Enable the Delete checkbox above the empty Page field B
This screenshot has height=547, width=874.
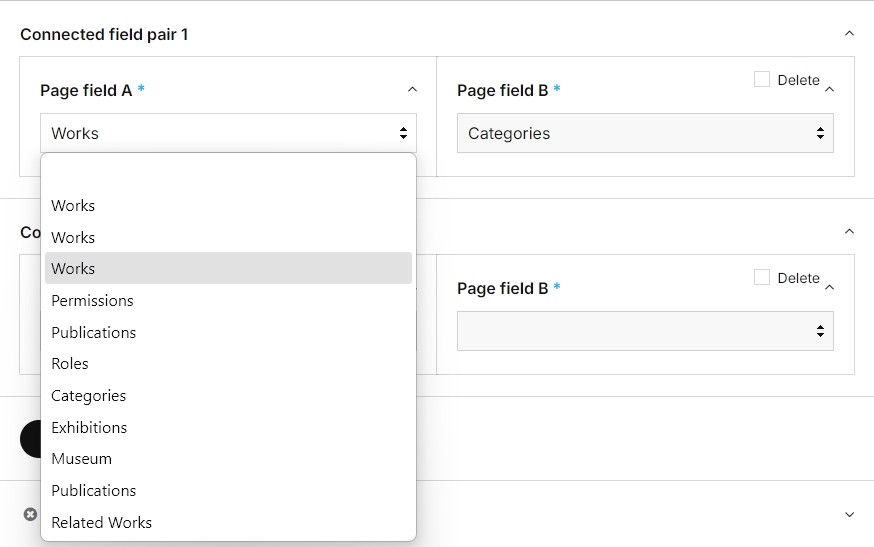pyautogui.click(x=762, y=277)
